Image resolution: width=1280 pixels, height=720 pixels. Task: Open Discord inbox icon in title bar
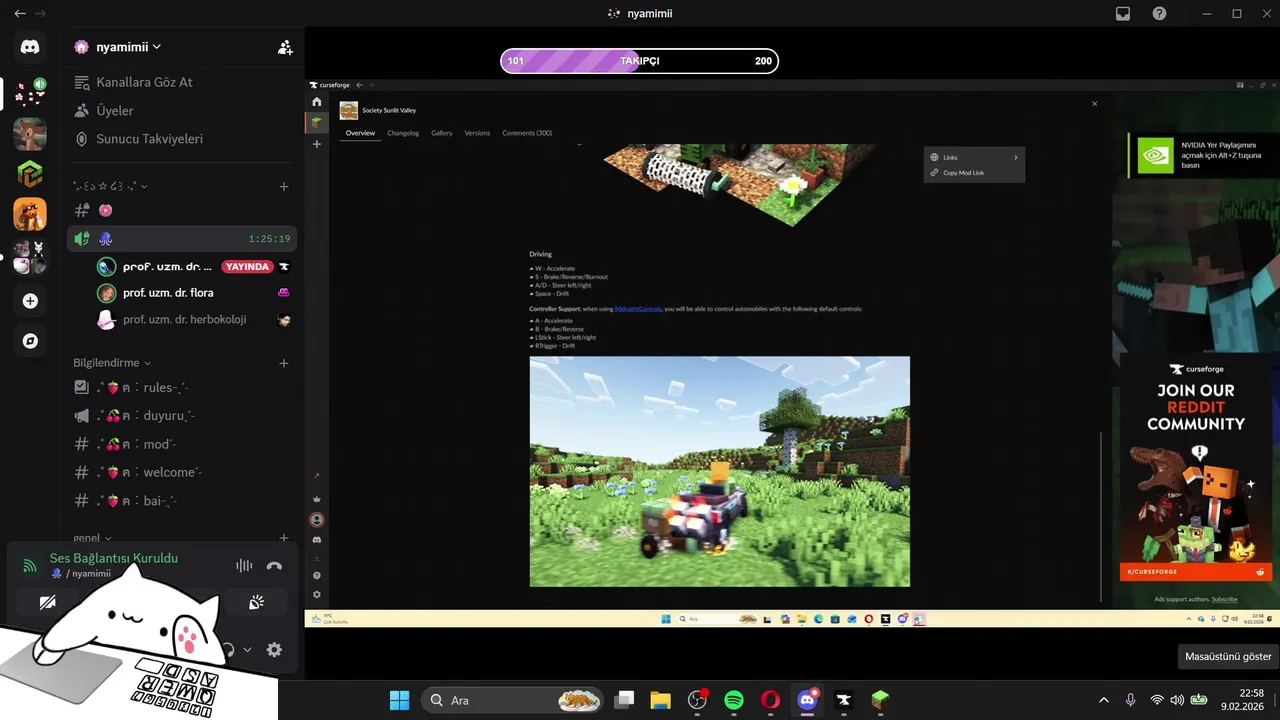coord(1123,14)
